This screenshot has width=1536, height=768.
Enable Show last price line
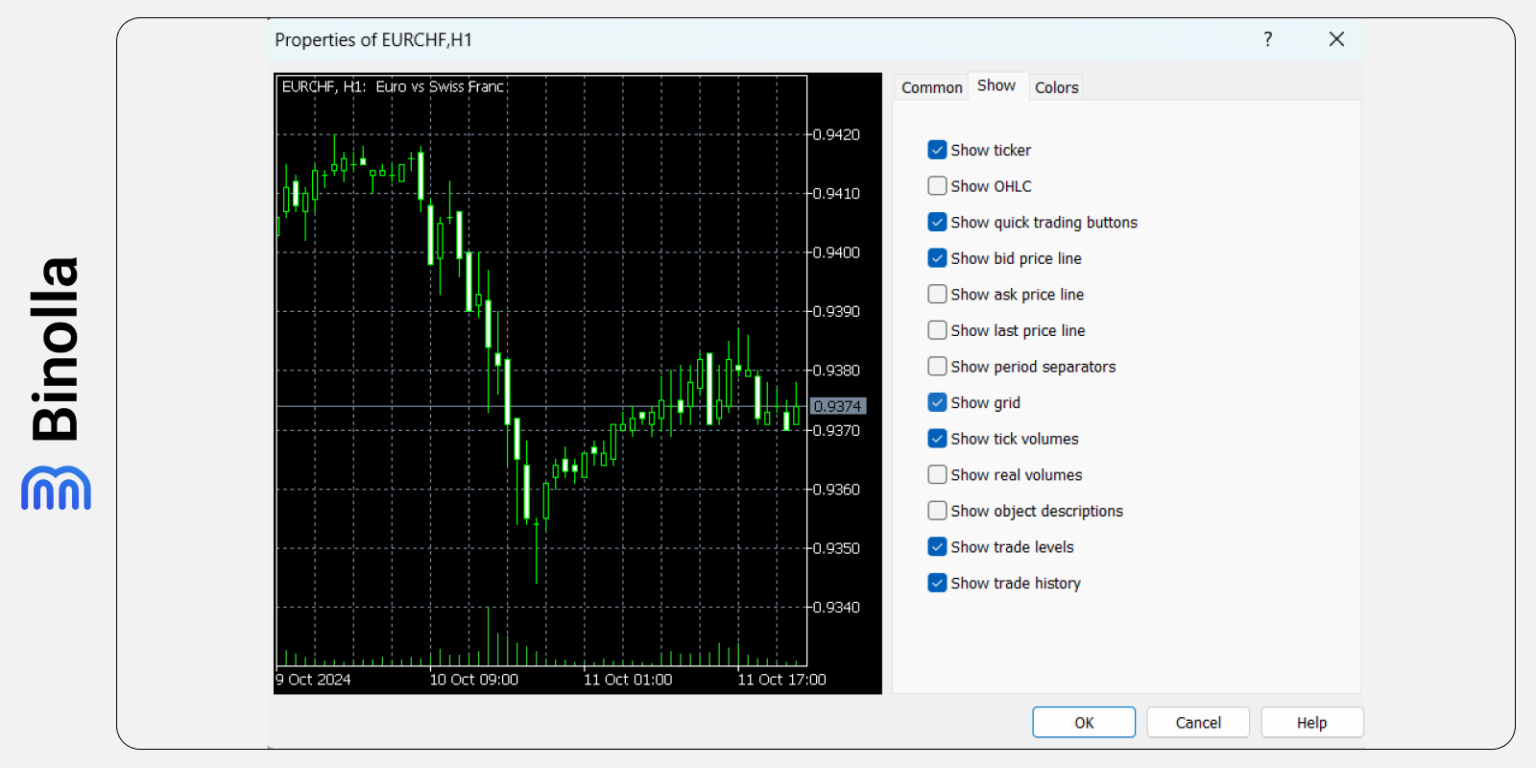click(x=937, y=329)
